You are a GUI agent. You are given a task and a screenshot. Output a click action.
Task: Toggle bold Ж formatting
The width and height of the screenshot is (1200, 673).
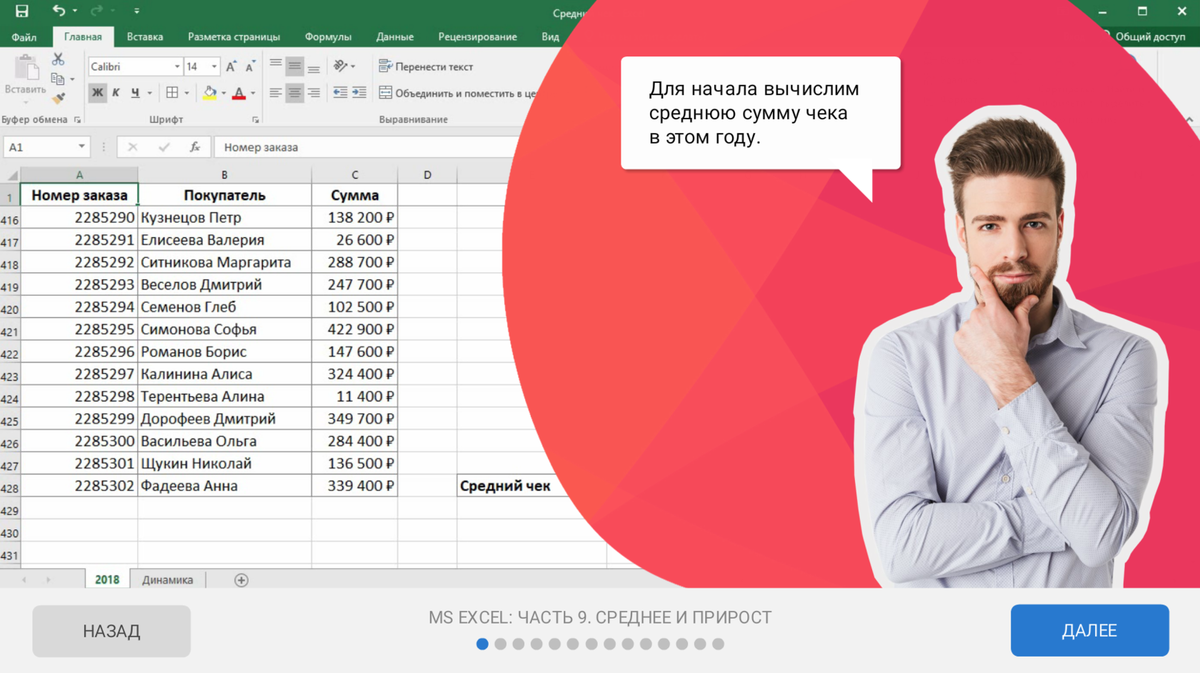coord(97,93)
